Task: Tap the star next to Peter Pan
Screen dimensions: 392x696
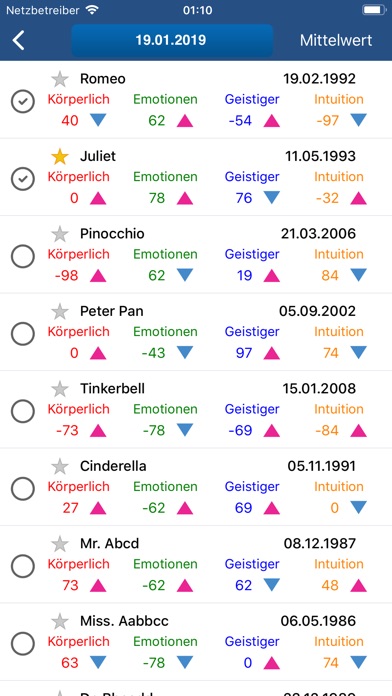Action: tap(59, 311)
